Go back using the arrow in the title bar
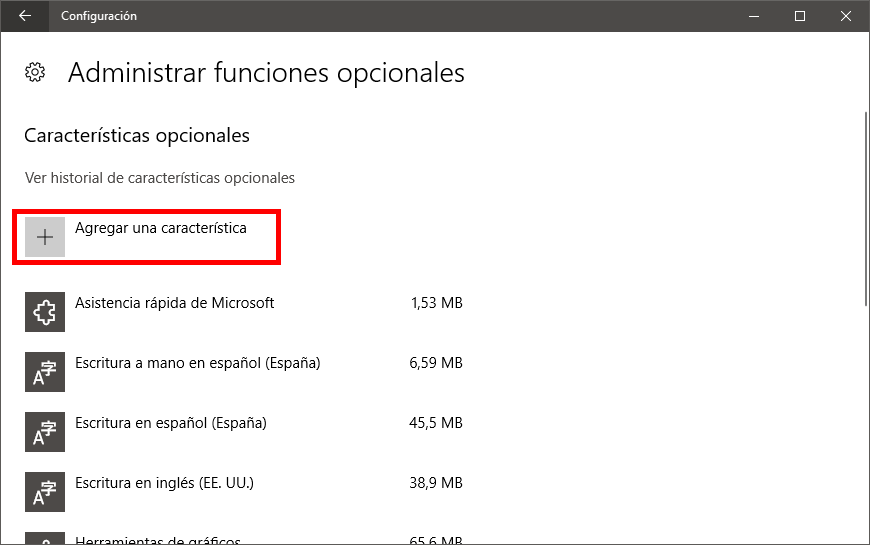This screenshot has height=545, width=870. pos(24,16)
